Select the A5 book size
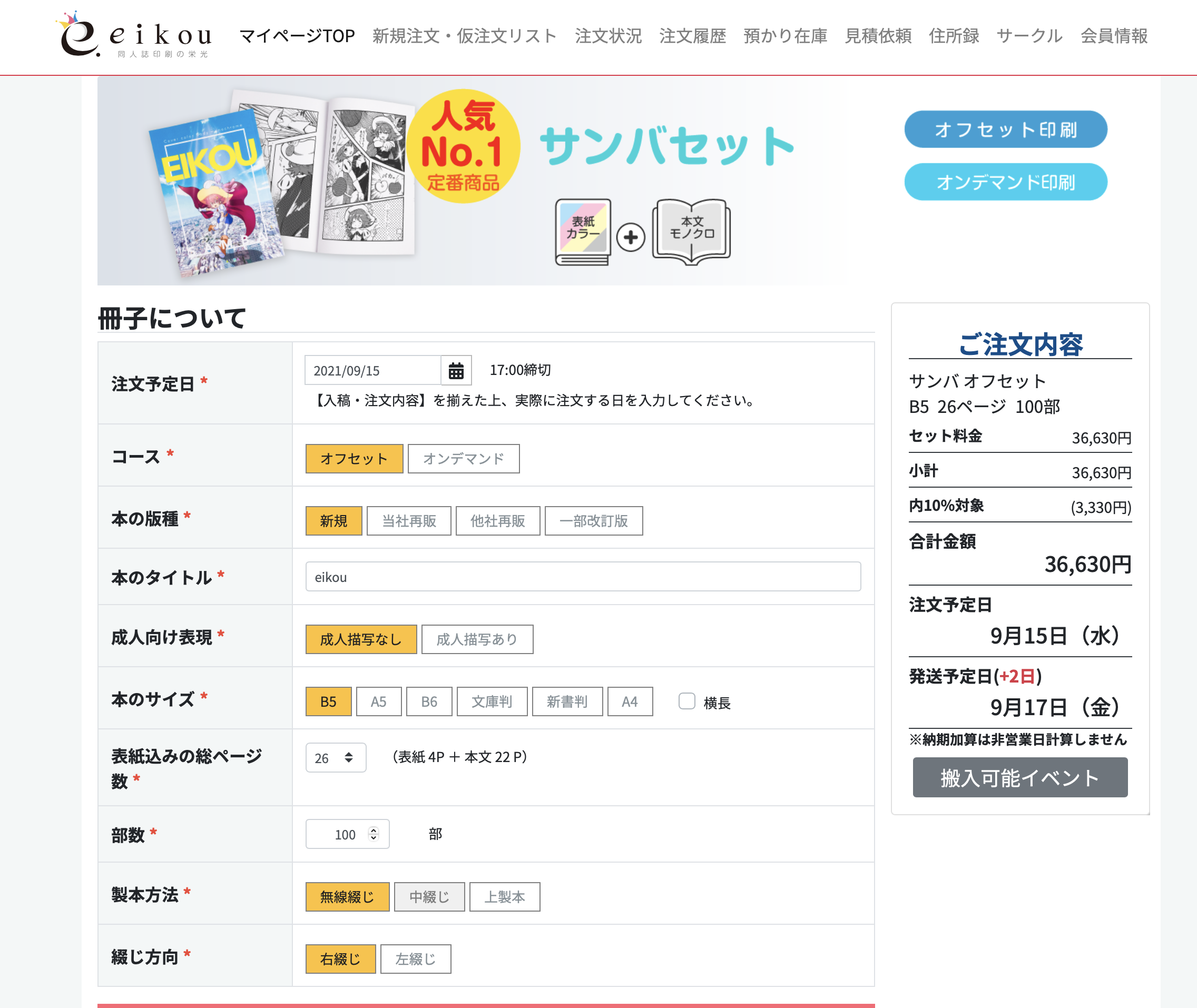Image resolution: width=1197 pixels, height=1008 pixels. pyautogui.click(x=378, y=701)
